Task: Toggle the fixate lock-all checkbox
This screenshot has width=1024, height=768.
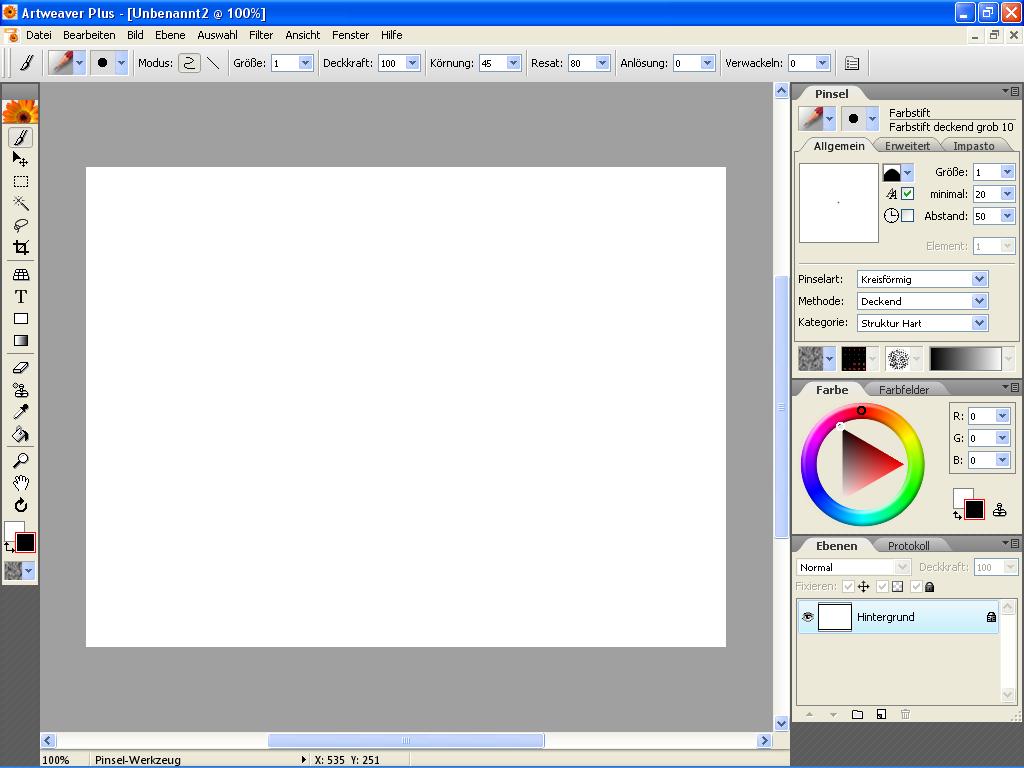Action: pyautogui.click(x=916, y=586)
